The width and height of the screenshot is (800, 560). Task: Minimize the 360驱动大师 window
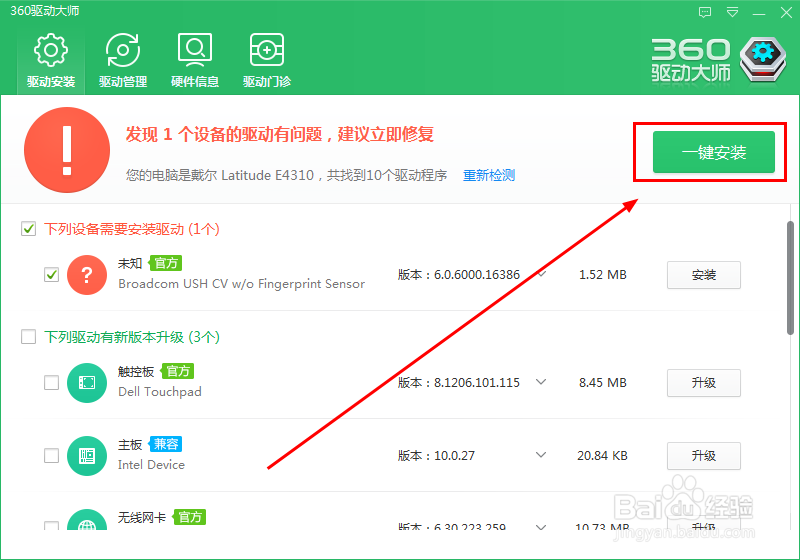click(x=759, y=13)
